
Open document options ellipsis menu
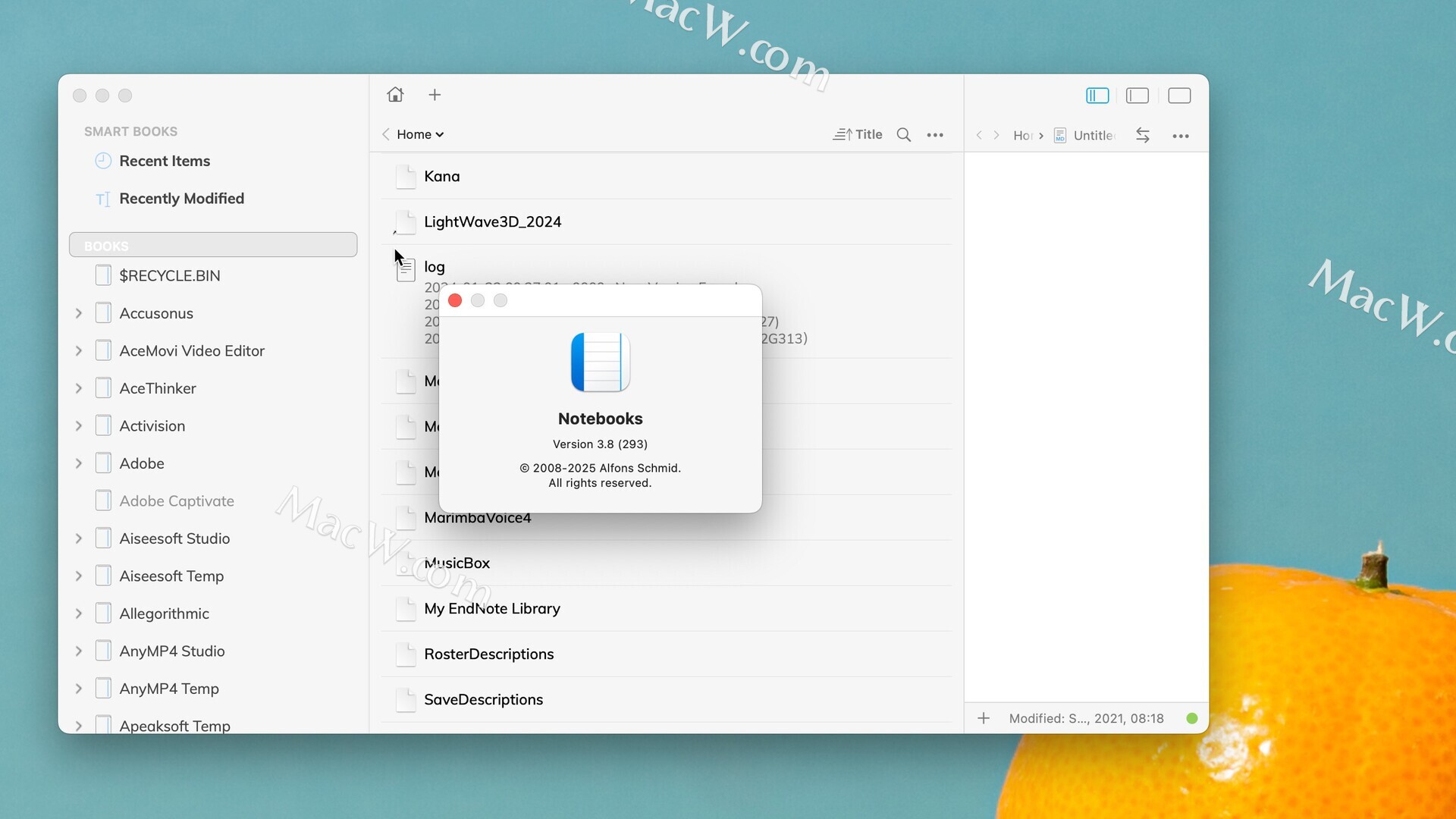[x=1181, y=136]
